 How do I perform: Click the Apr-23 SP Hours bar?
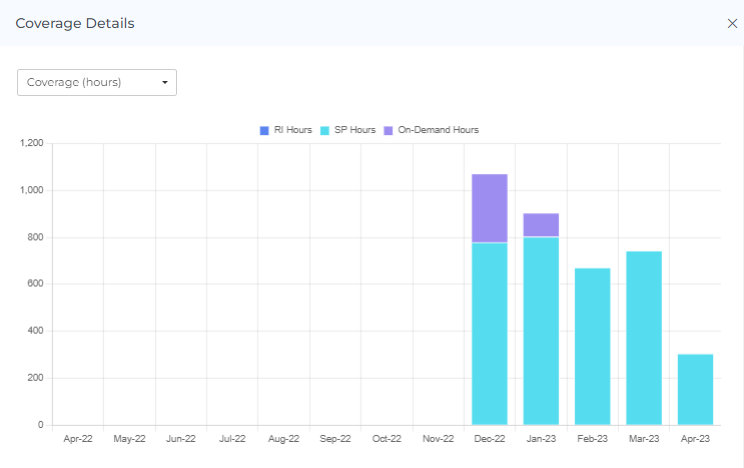click(695, 389)
